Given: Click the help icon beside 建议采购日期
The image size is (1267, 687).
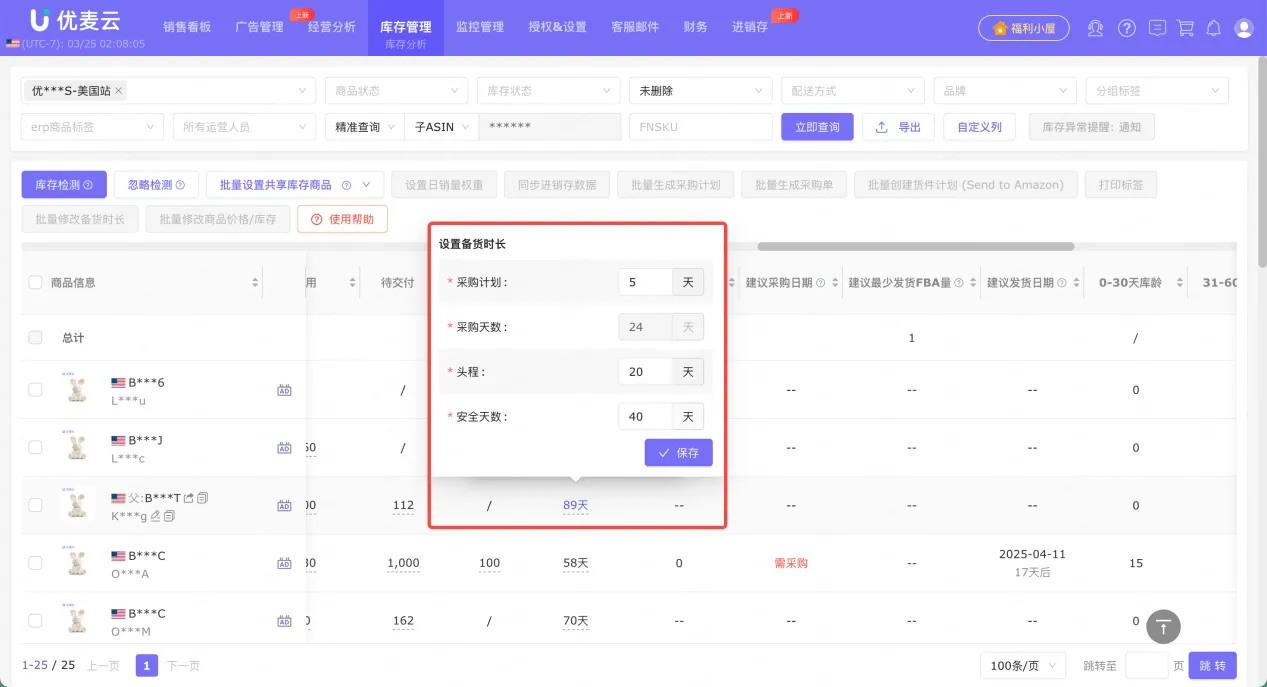Looking at the screenshot, I should tap(821, 283).
